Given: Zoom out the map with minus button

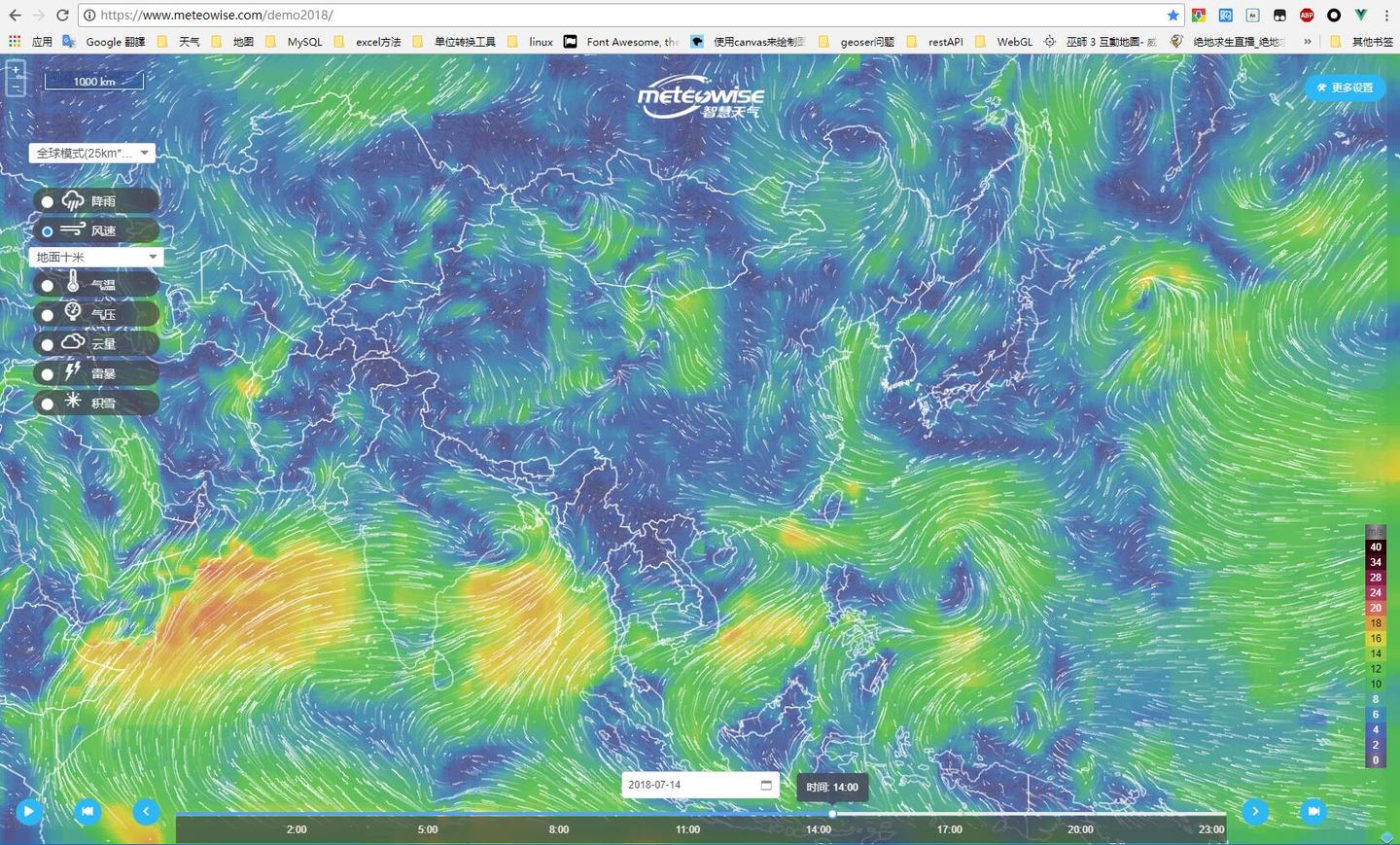Looking at the screenshot, I should (16, 88).
